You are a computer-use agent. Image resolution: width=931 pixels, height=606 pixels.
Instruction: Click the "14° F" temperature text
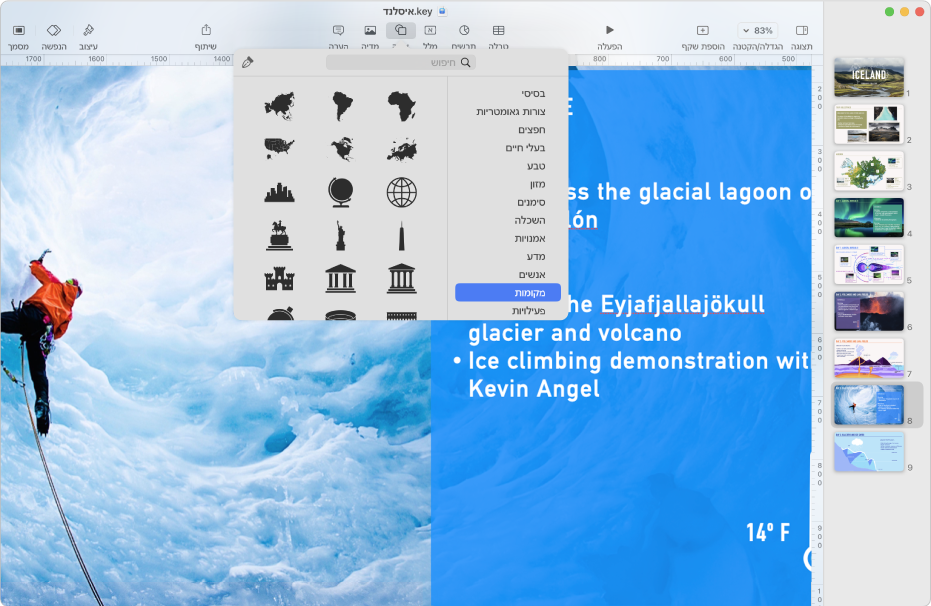767,532
